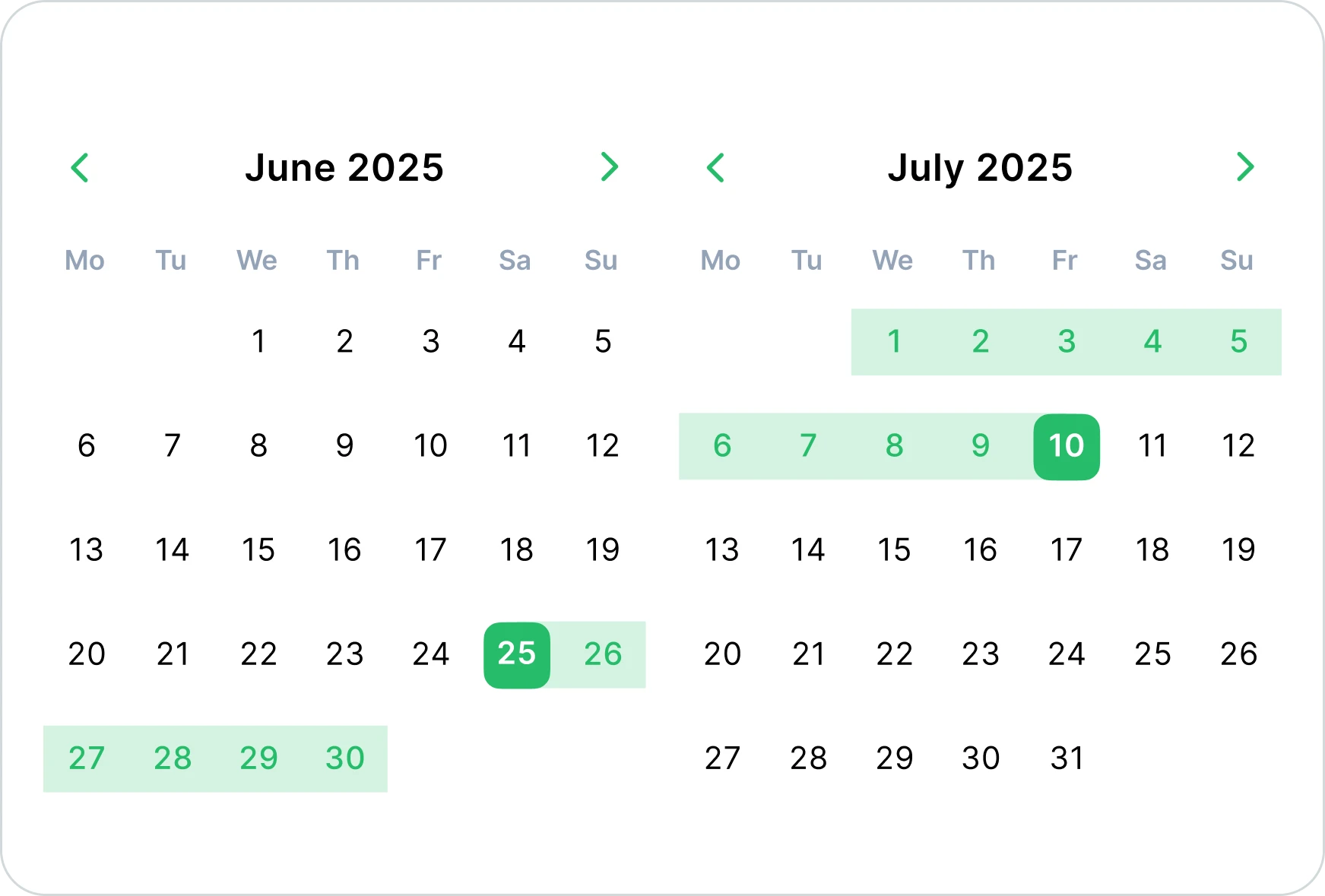
Task: Select the unselected date June 24
Action: (430, 654)
